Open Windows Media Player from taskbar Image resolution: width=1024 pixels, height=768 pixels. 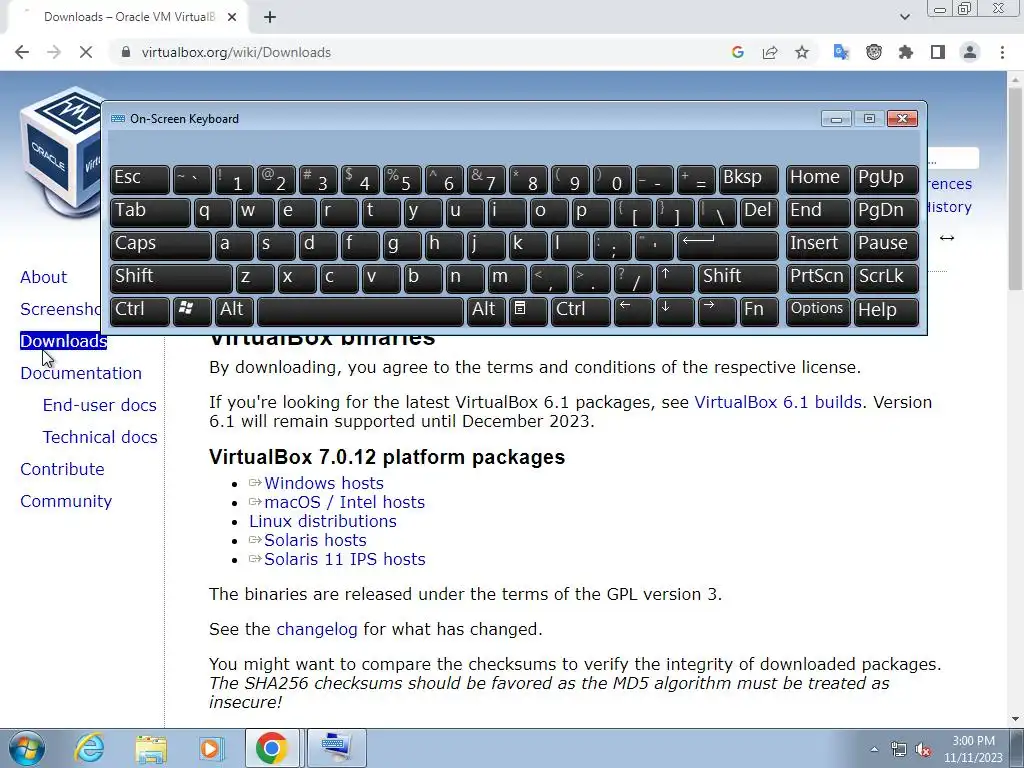[x=210, y=748]
